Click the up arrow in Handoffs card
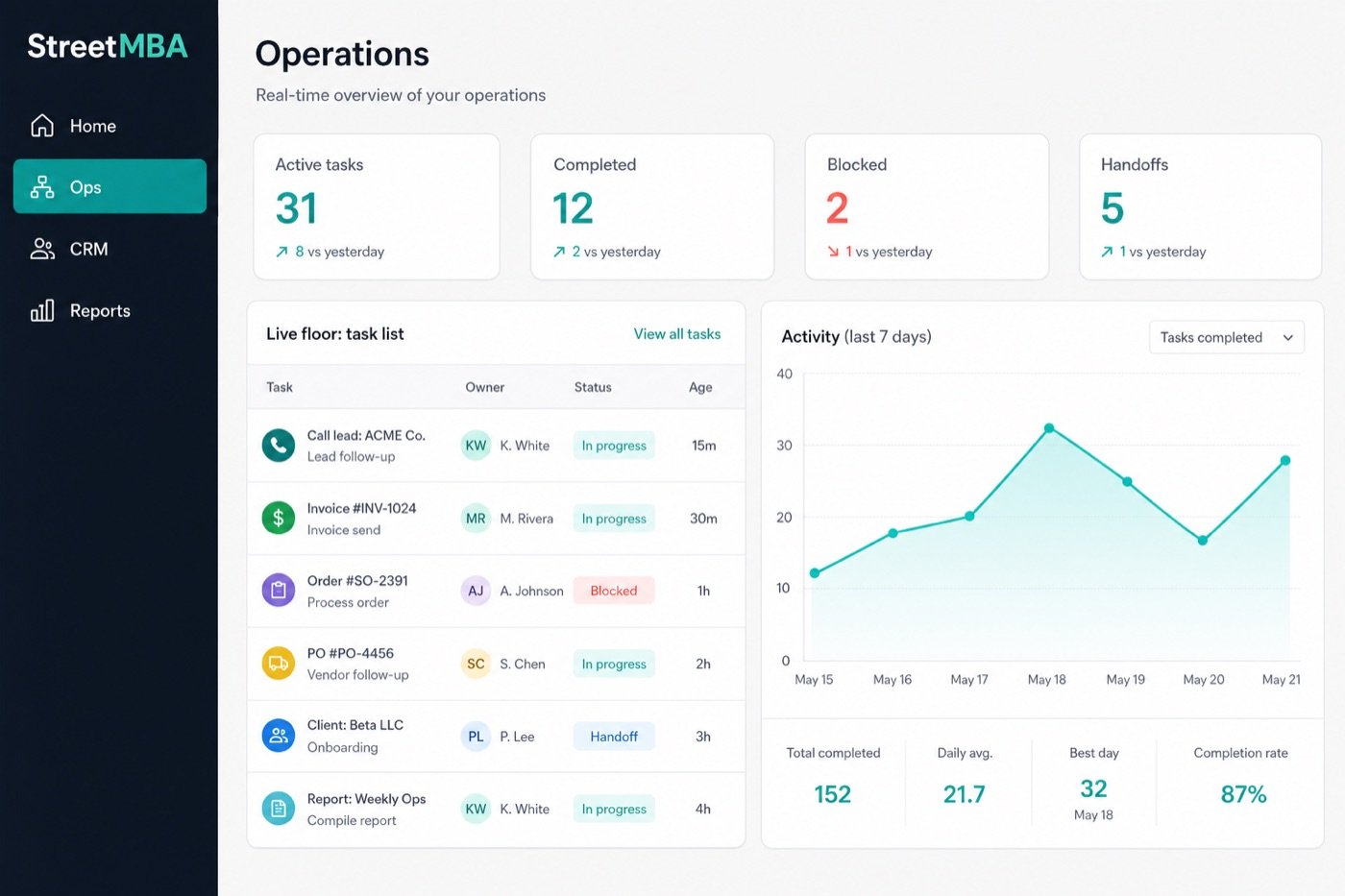The width and height of the screenshot is (1345, 896). pyautogui.click(x=1107, y=252)
